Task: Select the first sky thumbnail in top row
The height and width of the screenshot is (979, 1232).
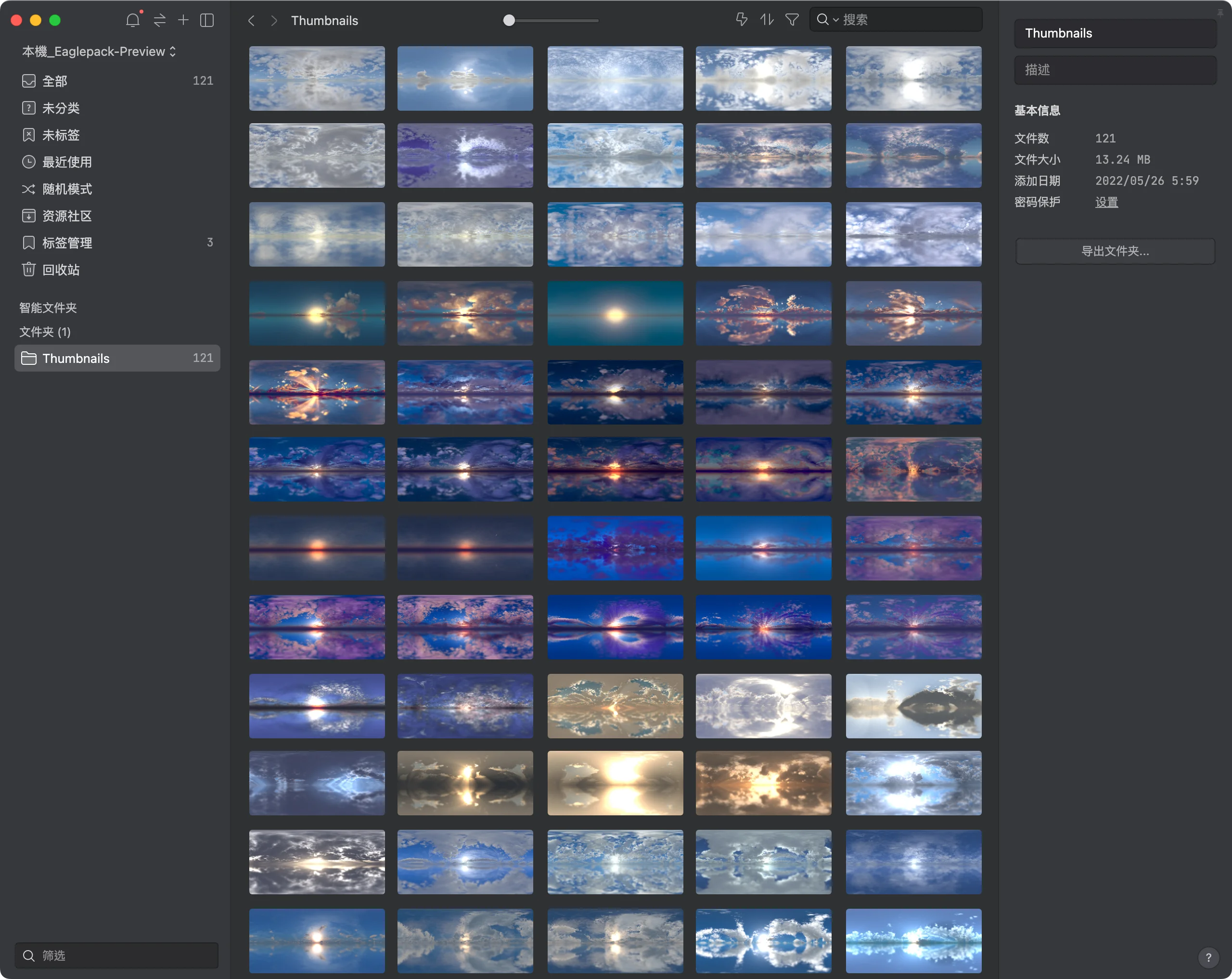Action: pyautogui.click(x=317, y=78)
